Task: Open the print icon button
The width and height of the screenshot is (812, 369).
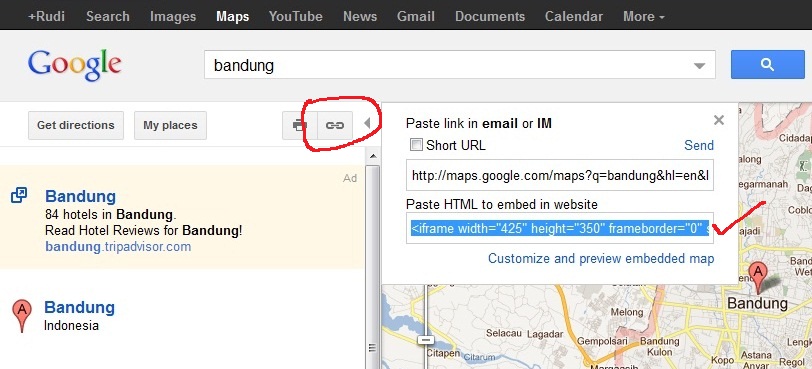Action: click(x=300, y=125)
